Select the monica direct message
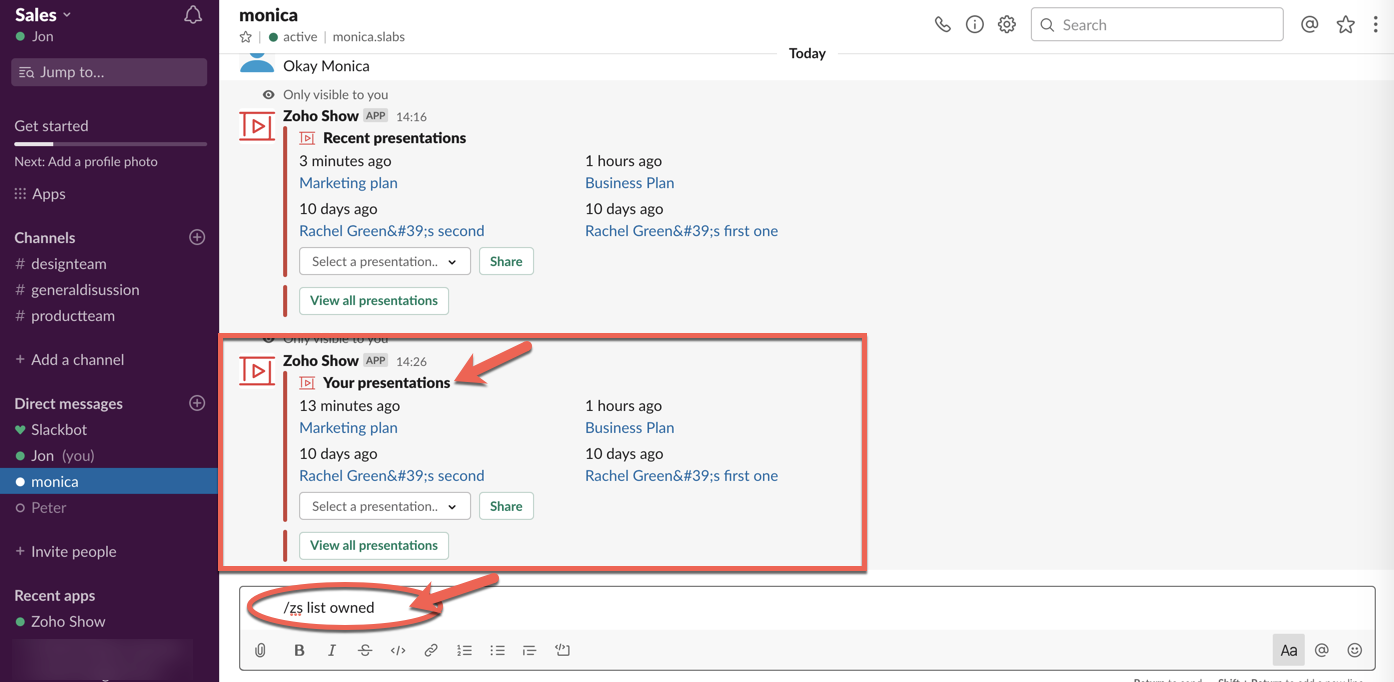Image resolution: width=1394 pixels, height=682 pixels. (109, 482)
